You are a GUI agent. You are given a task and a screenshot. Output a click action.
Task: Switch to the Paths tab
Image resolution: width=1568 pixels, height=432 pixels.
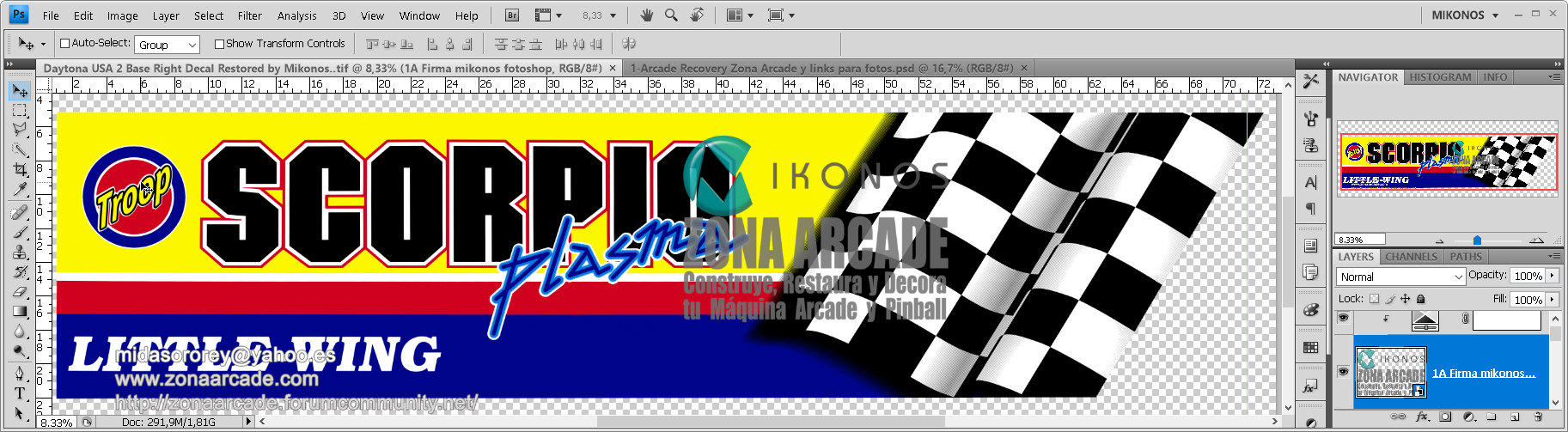tap(1466, 257)
